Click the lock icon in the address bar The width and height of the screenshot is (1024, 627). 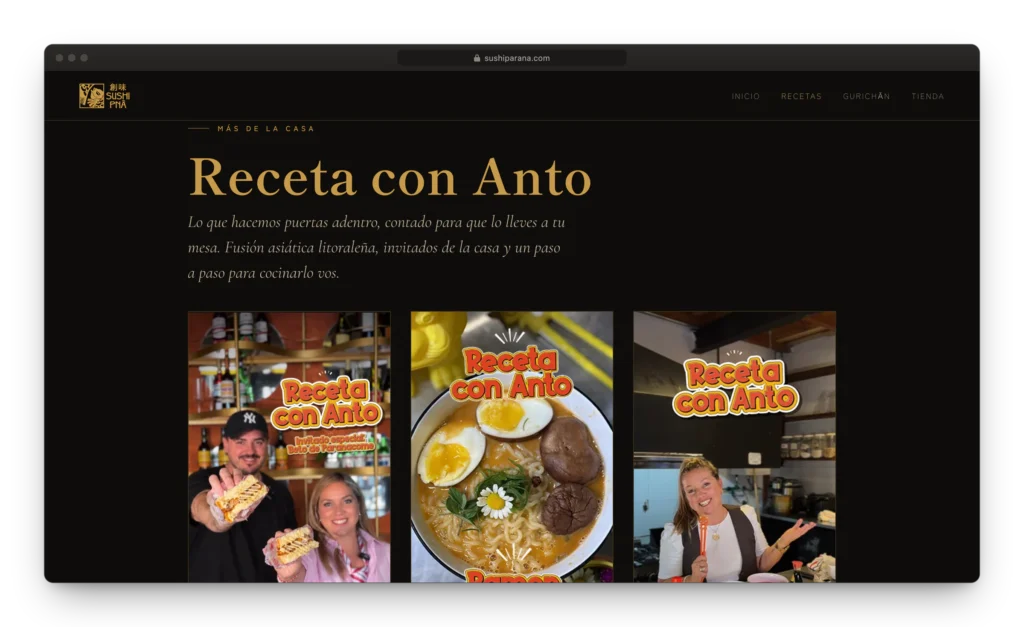pyautogui.click(x=477, y=57)
